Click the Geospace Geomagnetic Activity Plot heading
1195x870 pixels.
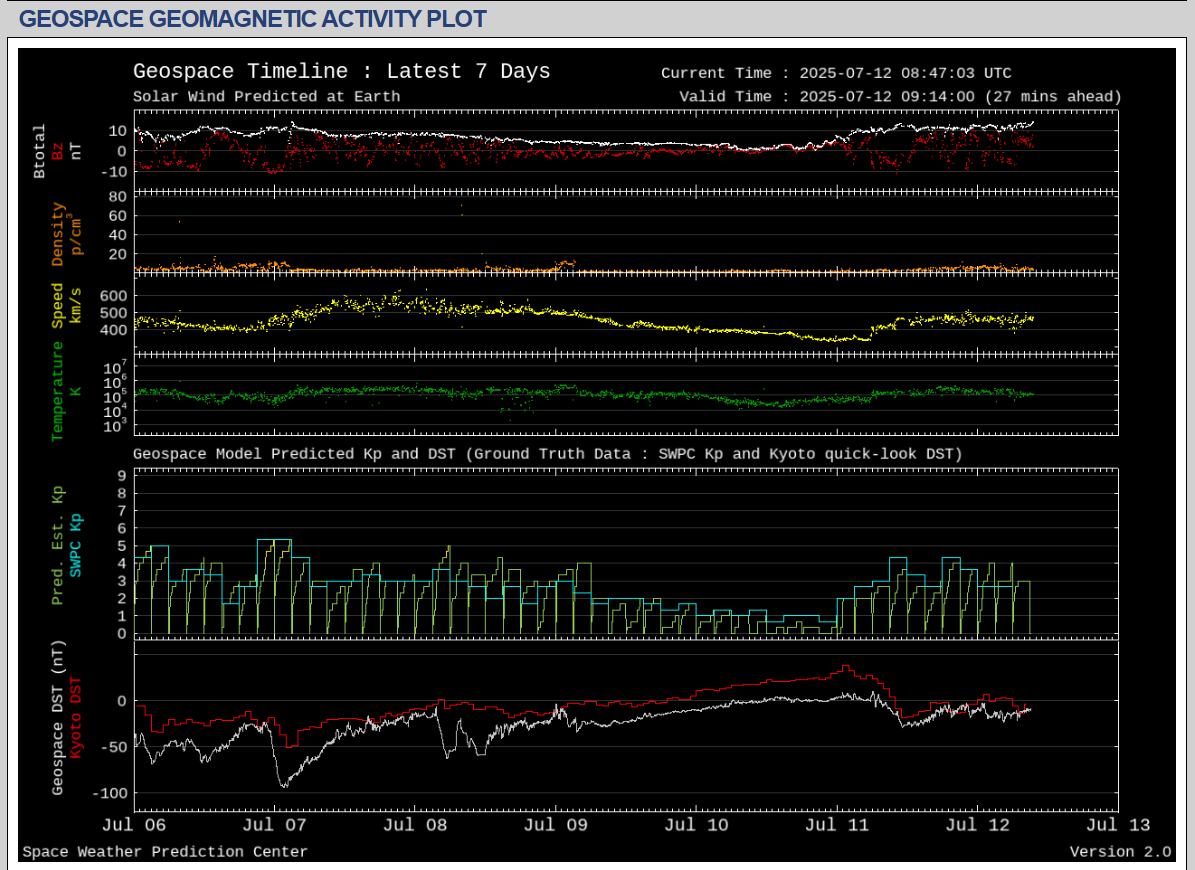(x=253, y=19)
